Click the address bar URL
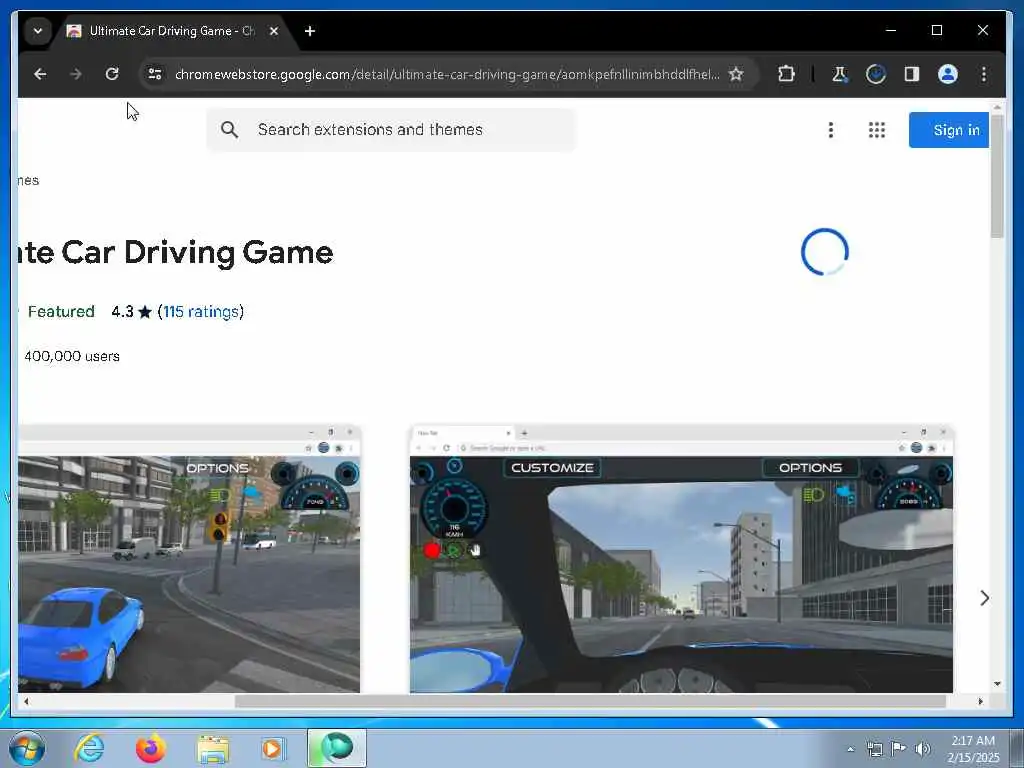This screenshot has width=1024, height=768. pyautogui.click(x=447, y=74)
